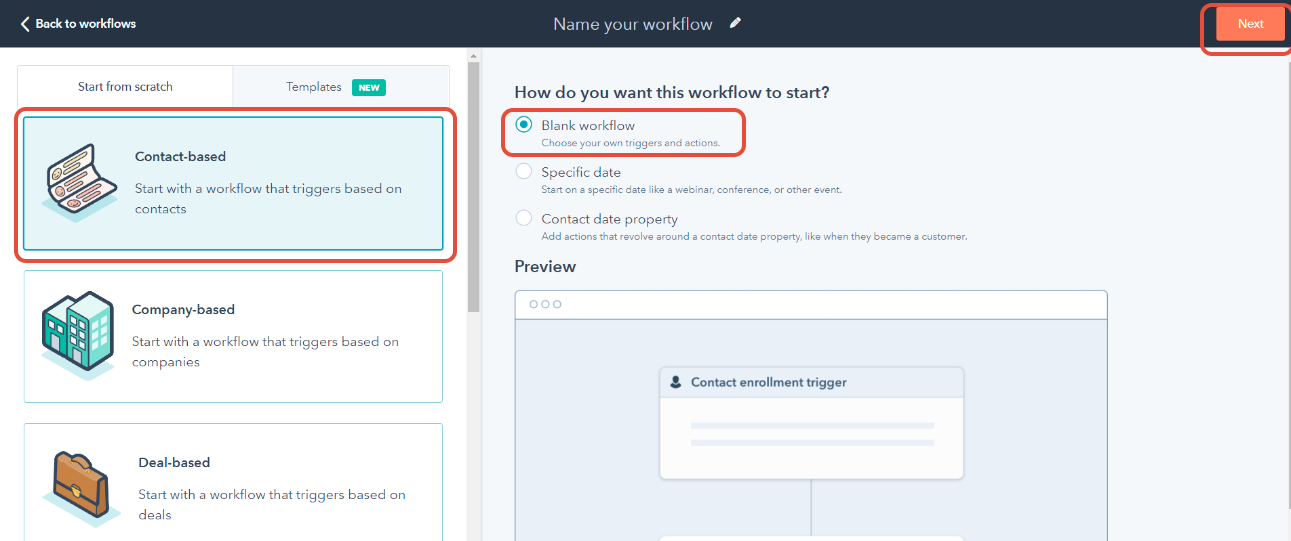Click the Contact enrollment trigger preview box
The width and height of the screenshot is (1291, 541).
[811, 423]
